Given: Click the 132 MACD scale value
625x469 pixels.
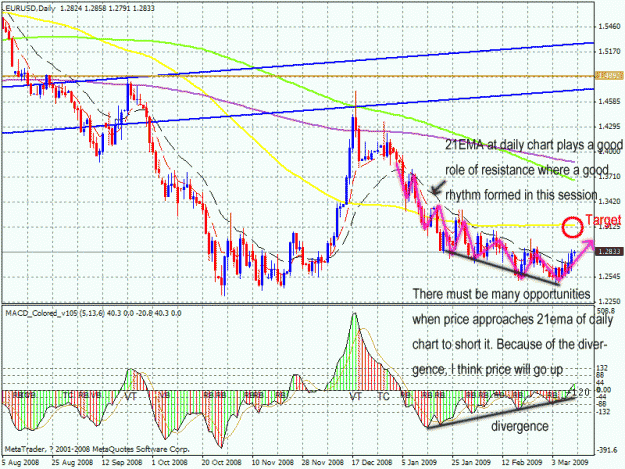Looking at the screenshot, I should (x=602, y=367).
